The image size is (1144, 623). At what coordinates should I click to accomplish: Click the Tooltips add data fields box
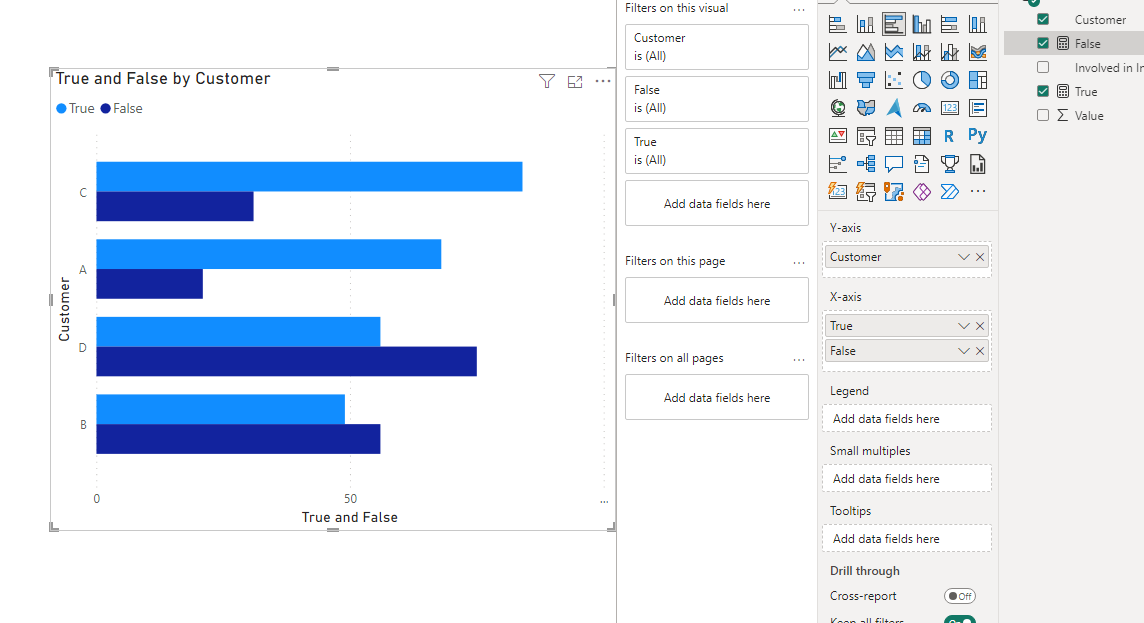coord(907,538)
